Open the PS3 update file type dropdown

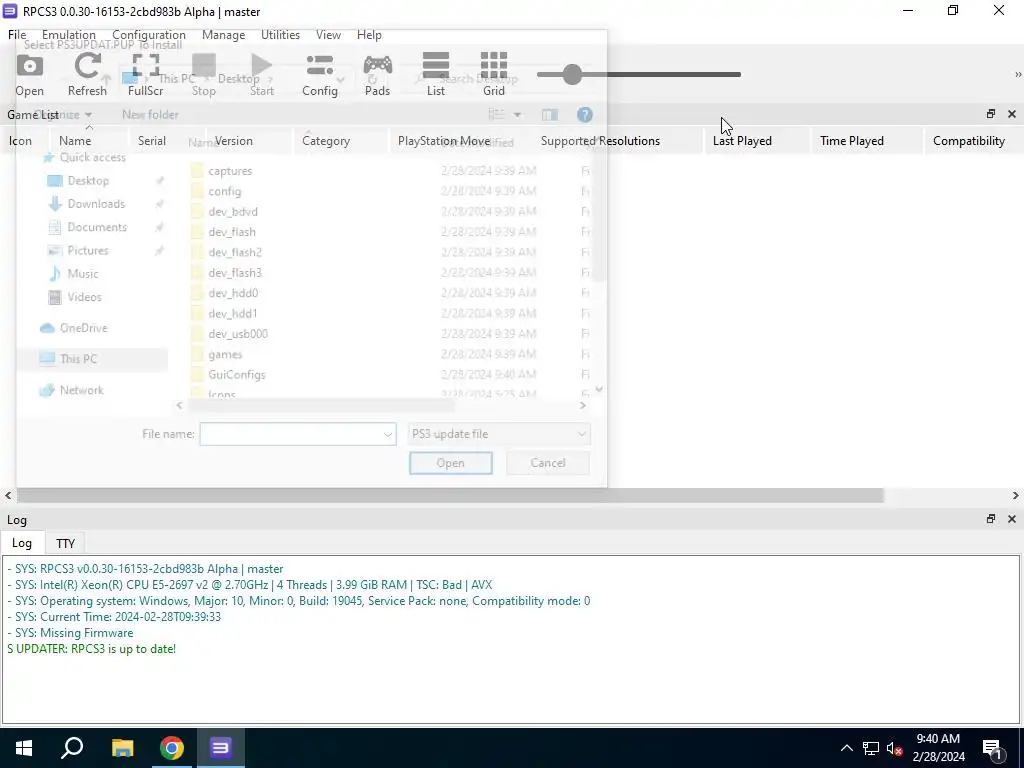[x=499, y=434]
